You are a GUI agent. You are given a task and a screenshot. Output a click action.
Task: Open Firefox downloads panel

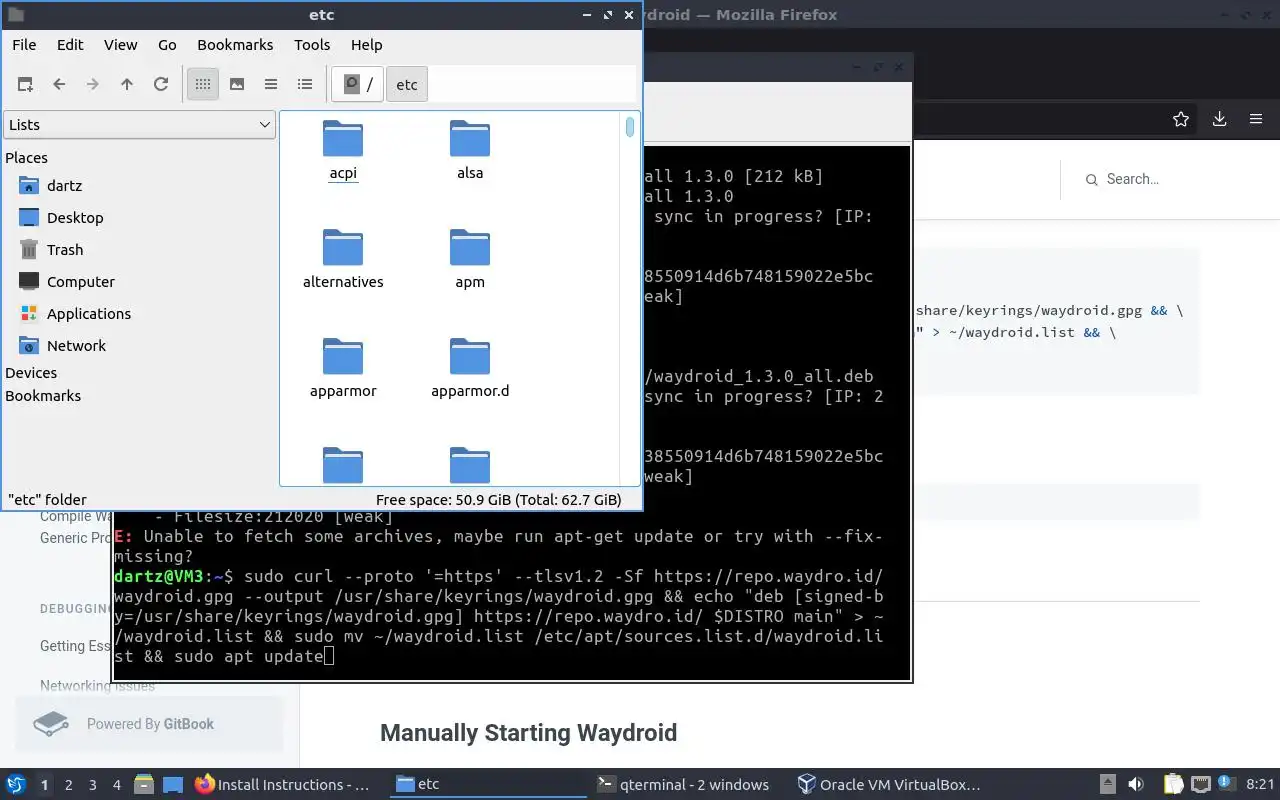pos(1219,119)
